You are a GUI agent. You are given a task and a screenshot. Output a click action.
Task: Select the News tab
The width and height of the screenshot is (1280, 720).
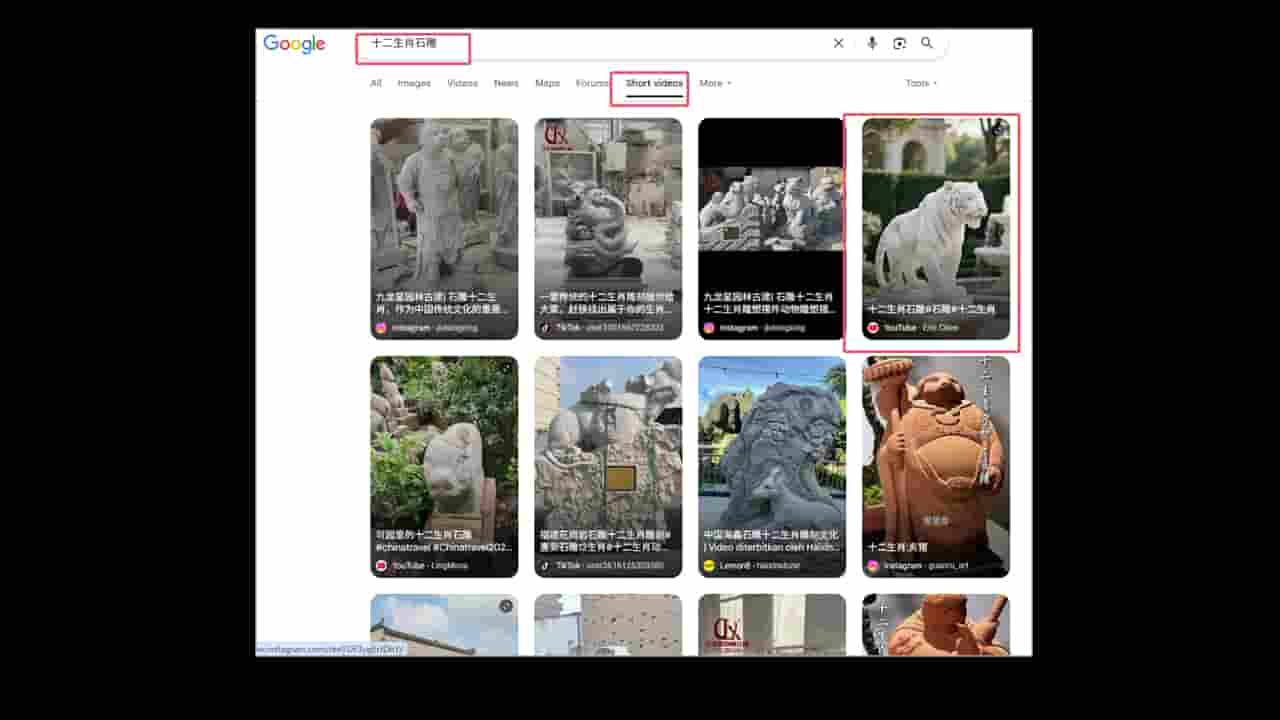click(x=506, y=83)
